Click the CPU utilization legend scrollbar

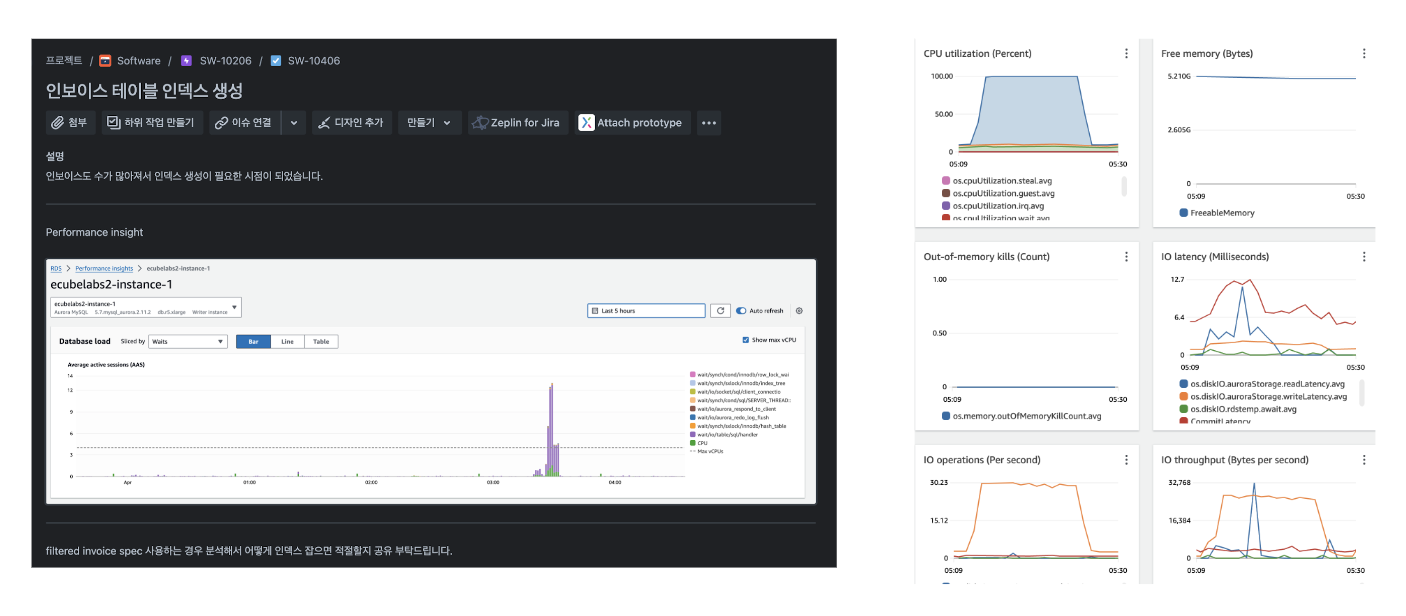[x=1124, y=186]
